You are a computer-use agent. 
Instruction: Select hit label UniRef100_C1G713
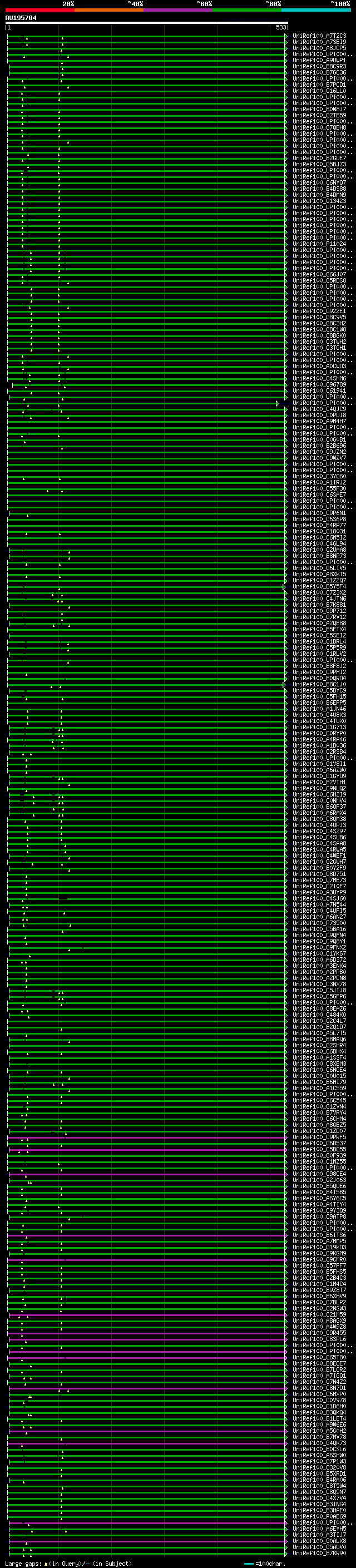[x=319, y=728]
